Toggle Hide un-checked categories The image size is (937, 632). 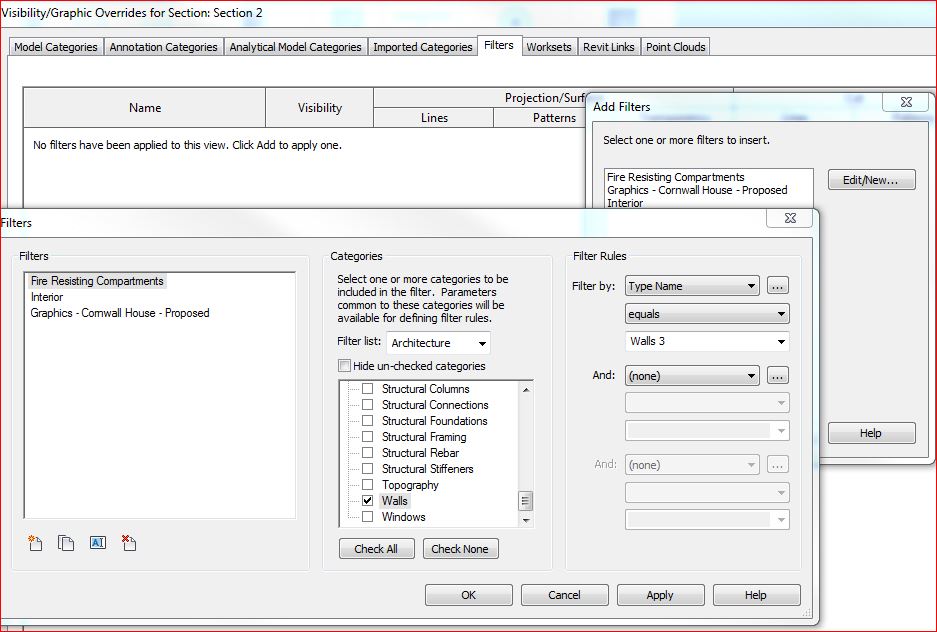343,364
